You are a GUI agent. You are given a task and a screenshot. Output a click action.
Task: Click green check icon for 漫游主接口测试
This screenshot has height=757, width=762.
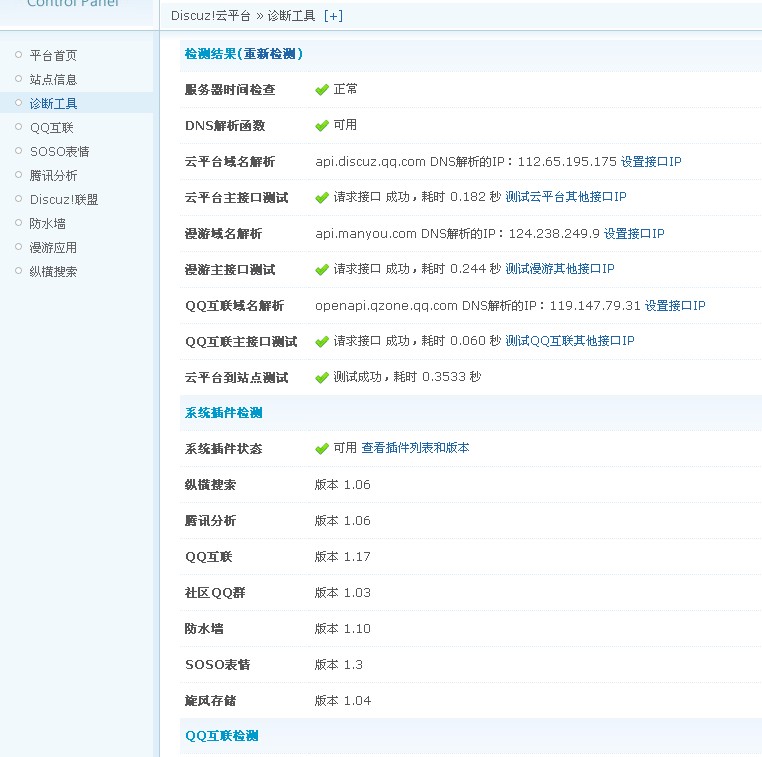pyautogui.click(x=322, y=270)
